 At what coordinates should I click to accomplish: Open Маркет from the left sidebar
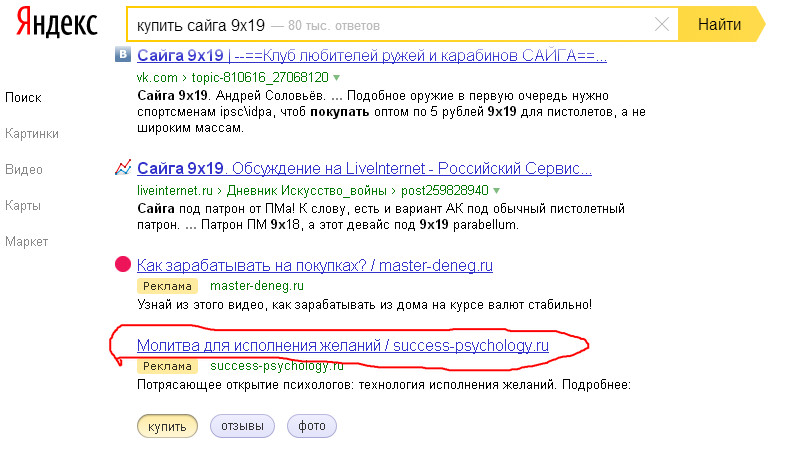(26, 242)
